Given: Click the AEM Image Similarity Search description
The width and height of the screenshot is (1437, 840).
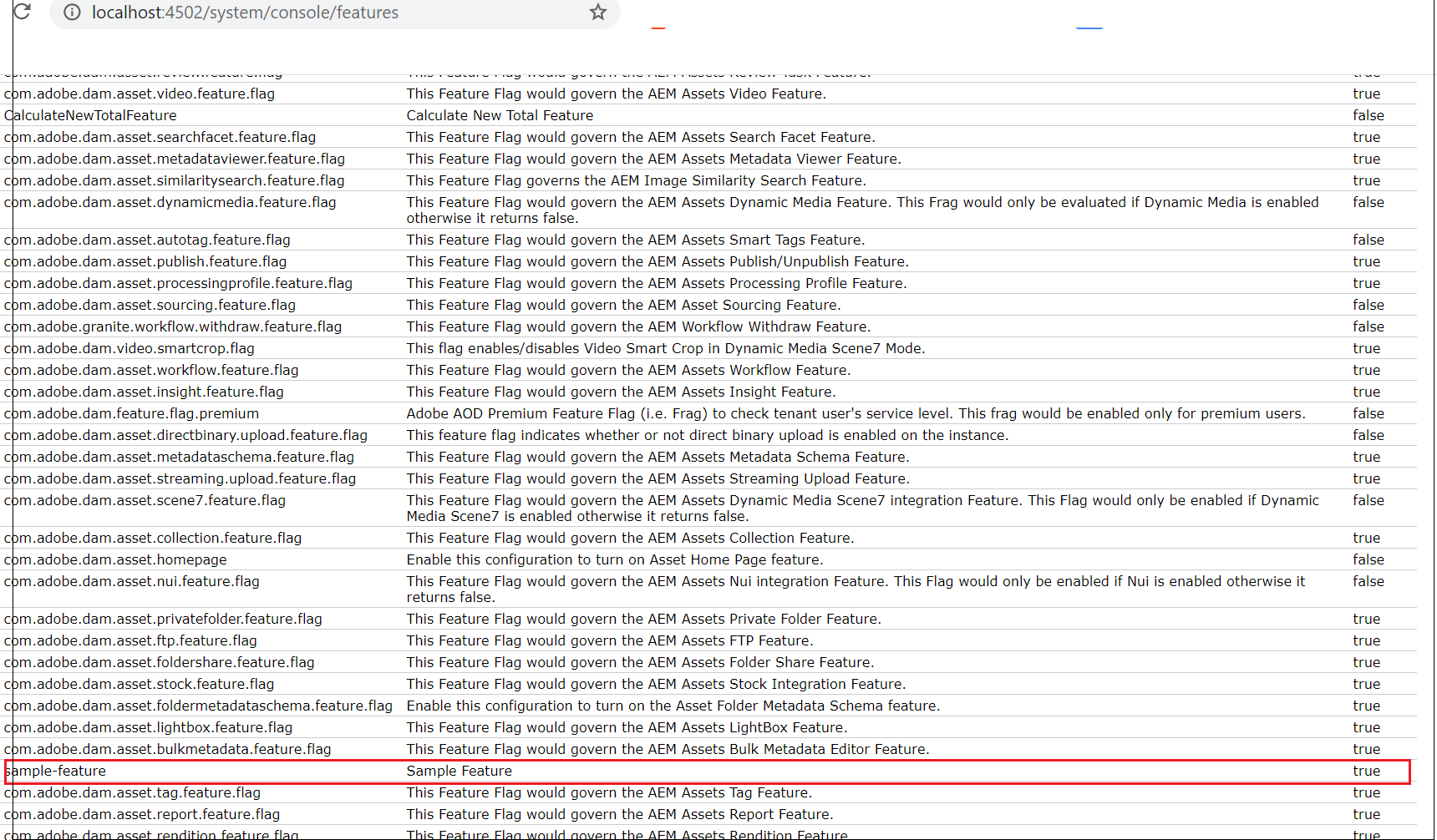Looking at the screenshot, I should [637, 180].
